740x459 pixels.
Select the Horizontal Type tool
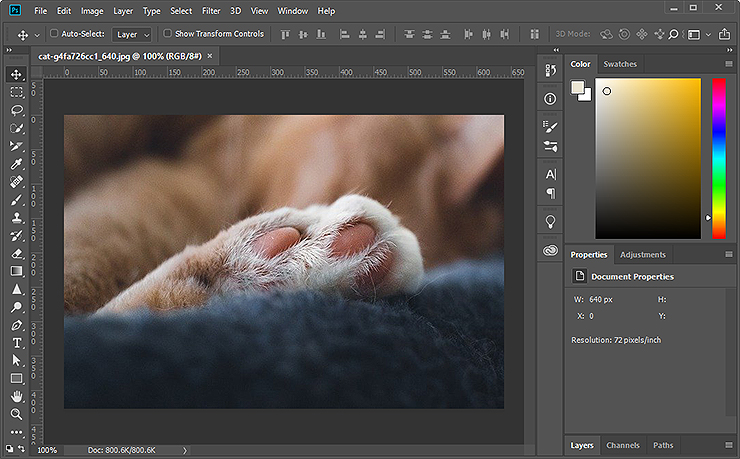click(17, 343)
